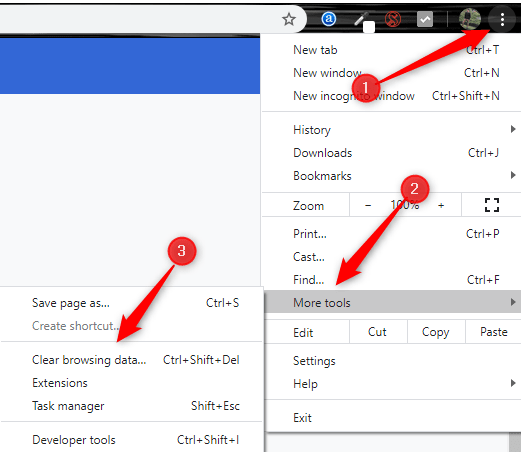The height and width of the screenshot is (452, 521).
Task: Open the three-dot Chrome menu
Action: 502,20
